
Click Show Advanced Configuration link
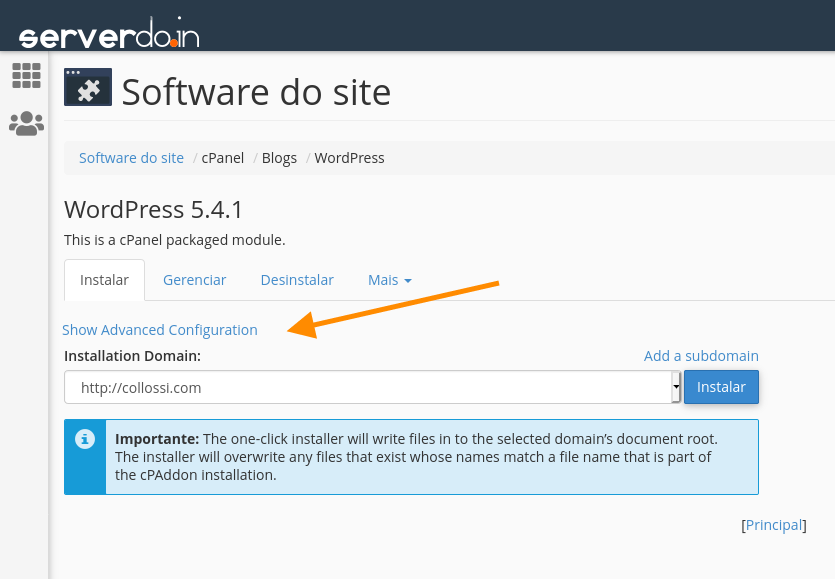[160, 330]
